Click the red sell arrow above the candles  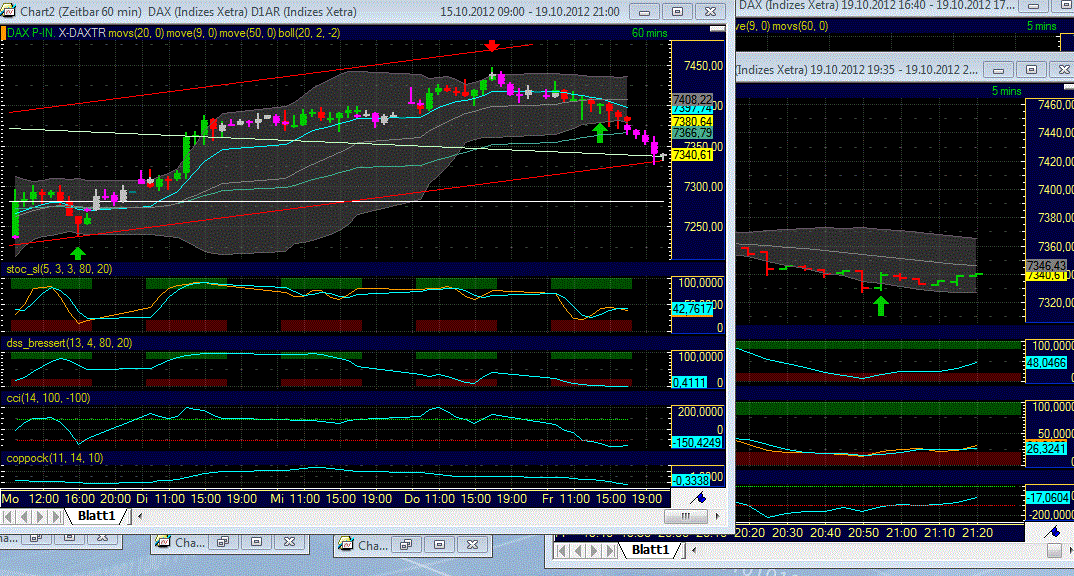click(x=490, y=46)
